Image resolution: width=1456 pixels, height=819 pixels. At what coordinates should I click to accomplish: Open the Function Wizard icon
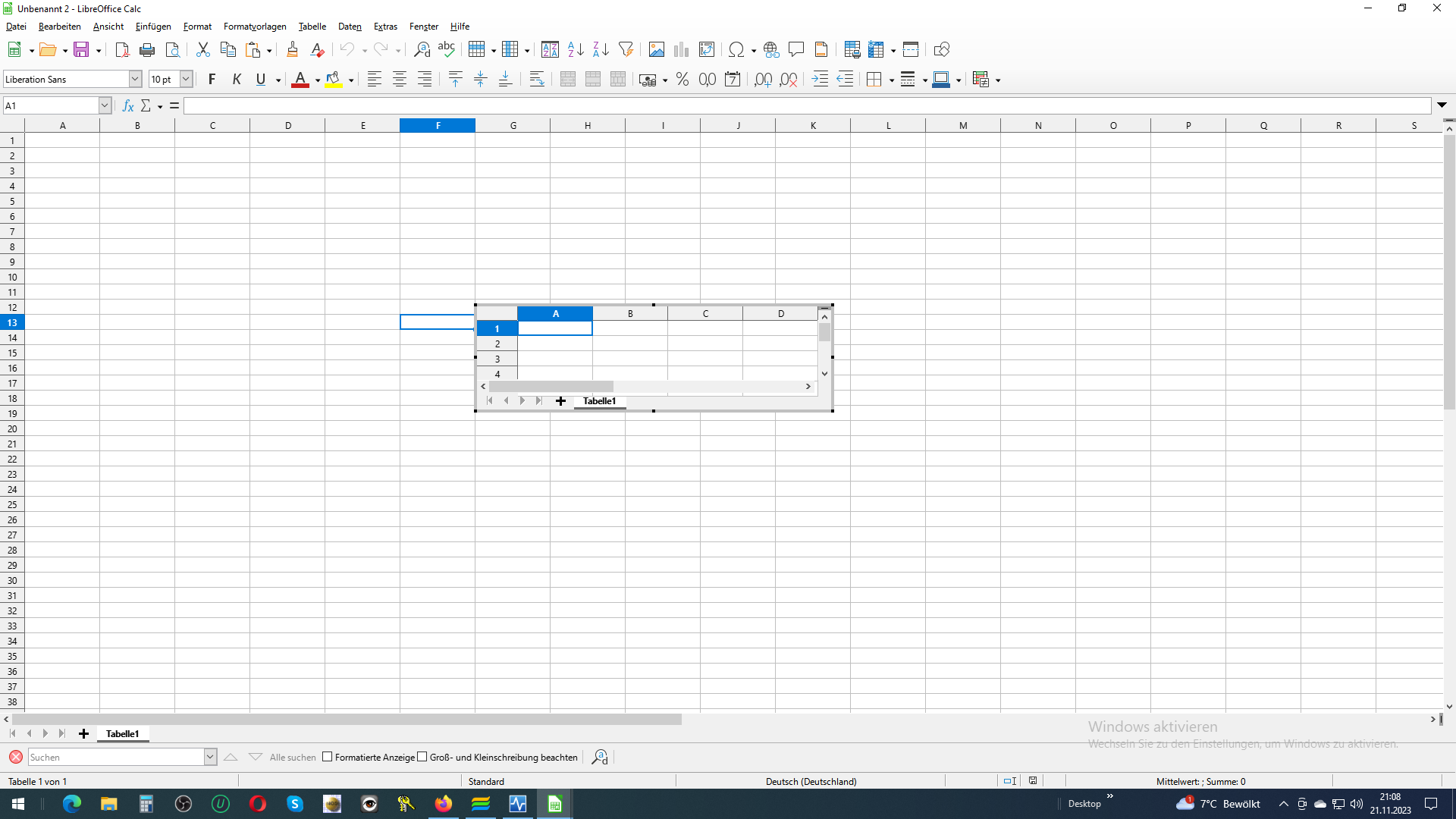tap(128, 105)
